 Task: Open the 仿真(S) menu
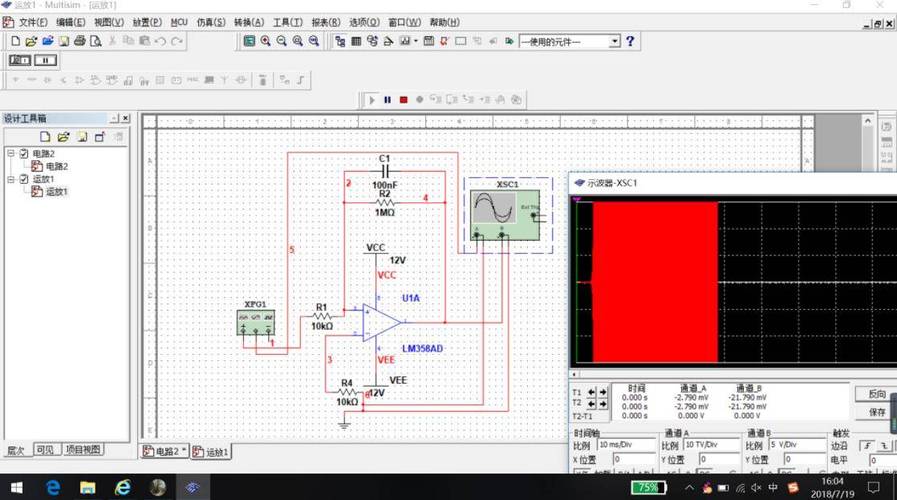click(211, 22)
